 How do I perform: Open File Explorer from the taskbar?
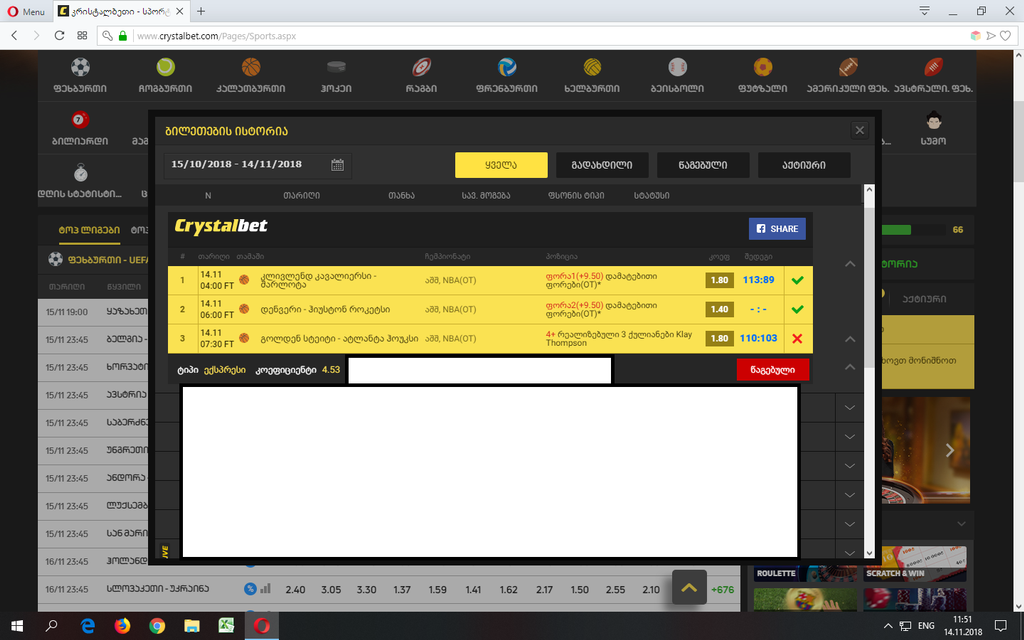coord(191,626)
